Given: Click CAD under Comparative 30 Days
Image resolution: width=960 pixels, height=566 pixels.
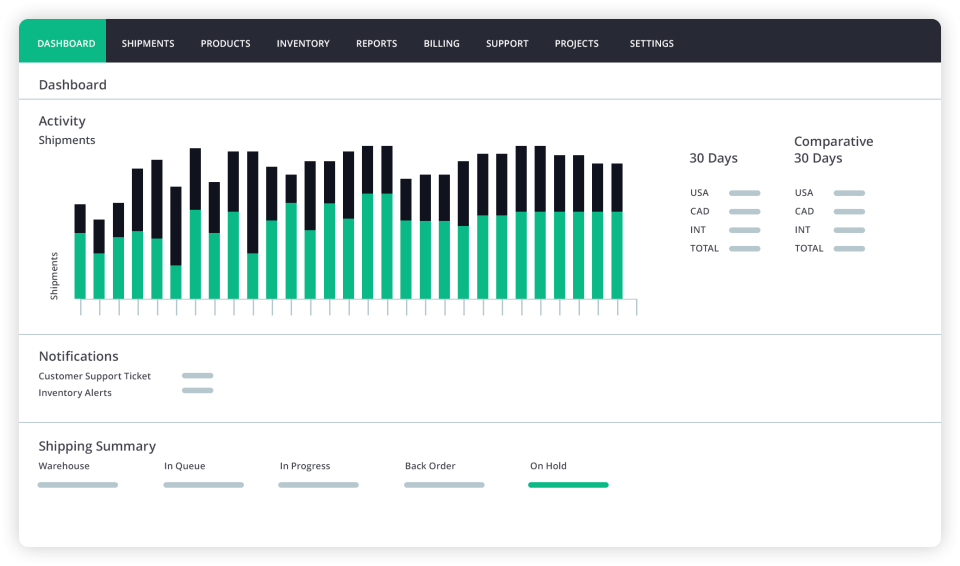Looking at the screenshot, I should [x=804, y=211].
